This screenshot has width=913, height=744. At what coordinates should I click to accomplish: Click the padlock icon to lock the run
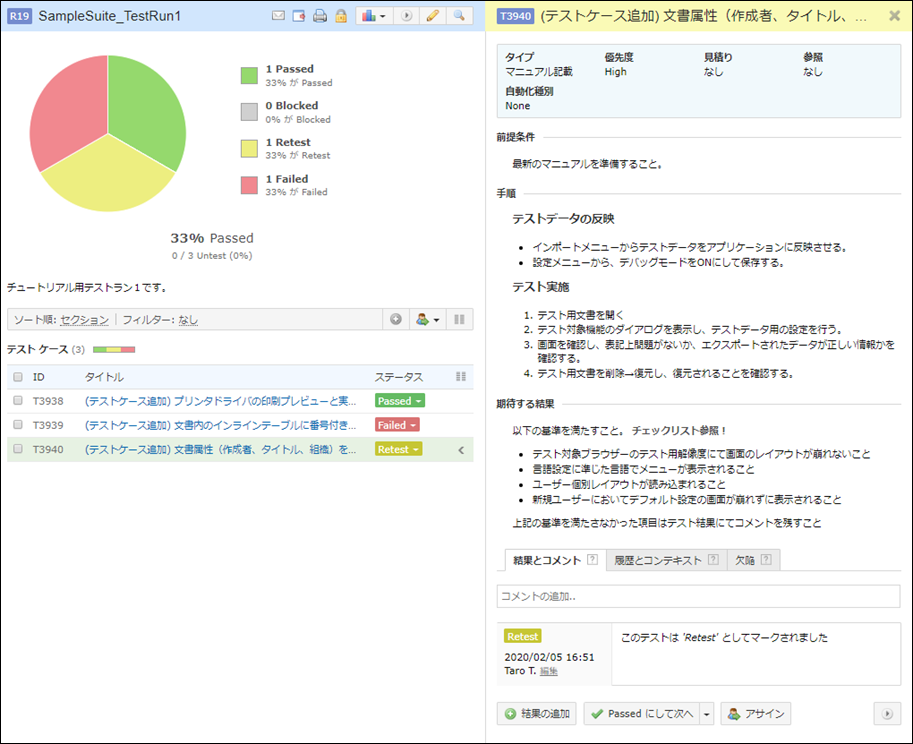(340, 17)
